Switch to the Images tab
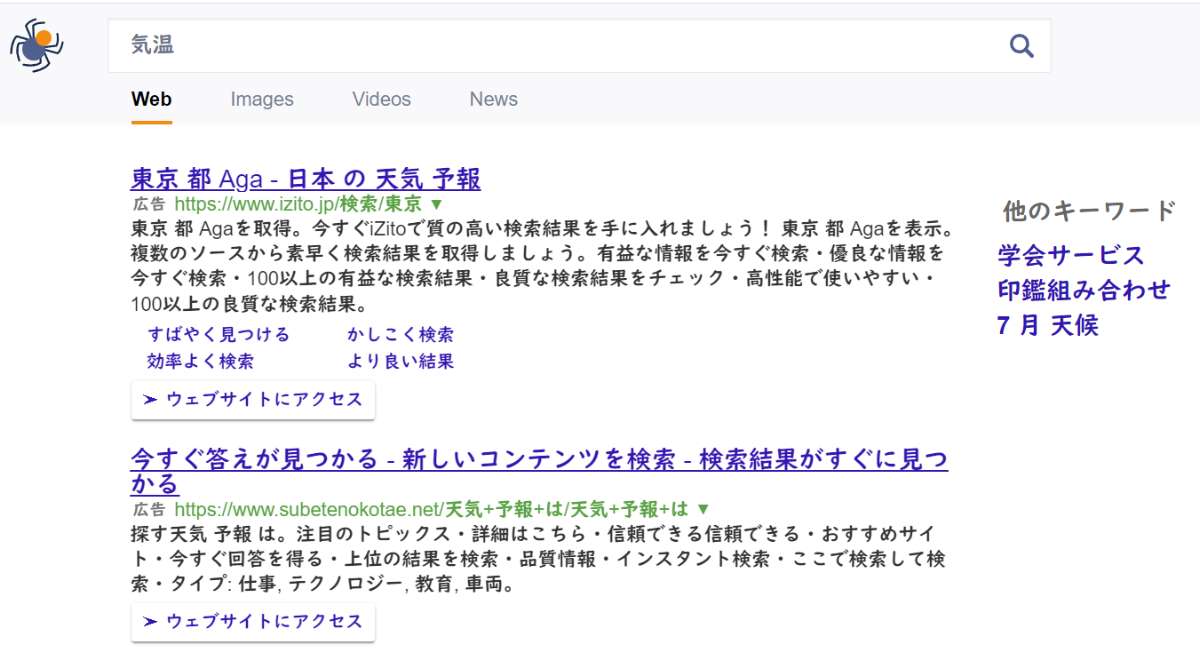This screenshot has width=1200, height=653. (x=262, y=99)
